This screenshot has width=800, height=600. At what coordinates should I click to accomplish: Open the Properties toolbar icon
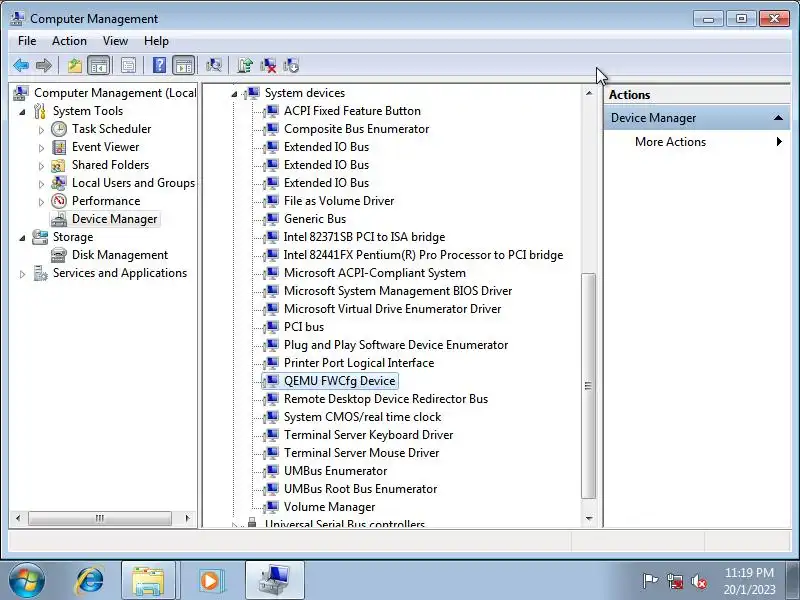[128, 65]
